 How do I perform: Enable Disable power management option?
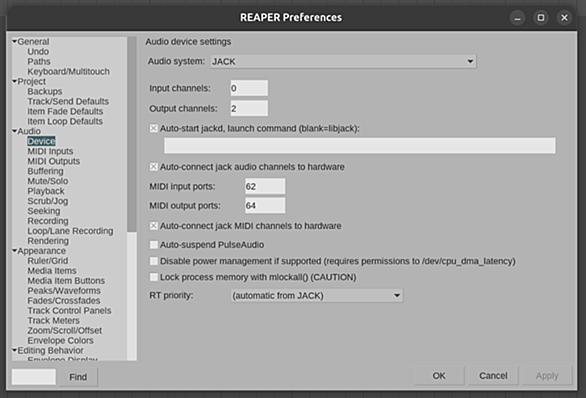tap(154, 261)
